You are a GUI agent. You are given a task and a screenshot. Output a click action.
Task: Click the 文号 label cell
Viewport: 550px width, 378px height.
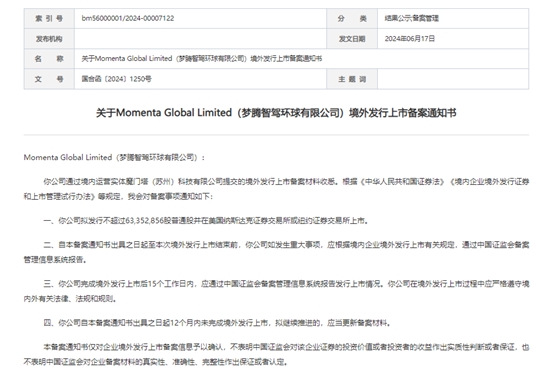pos(49,79)
